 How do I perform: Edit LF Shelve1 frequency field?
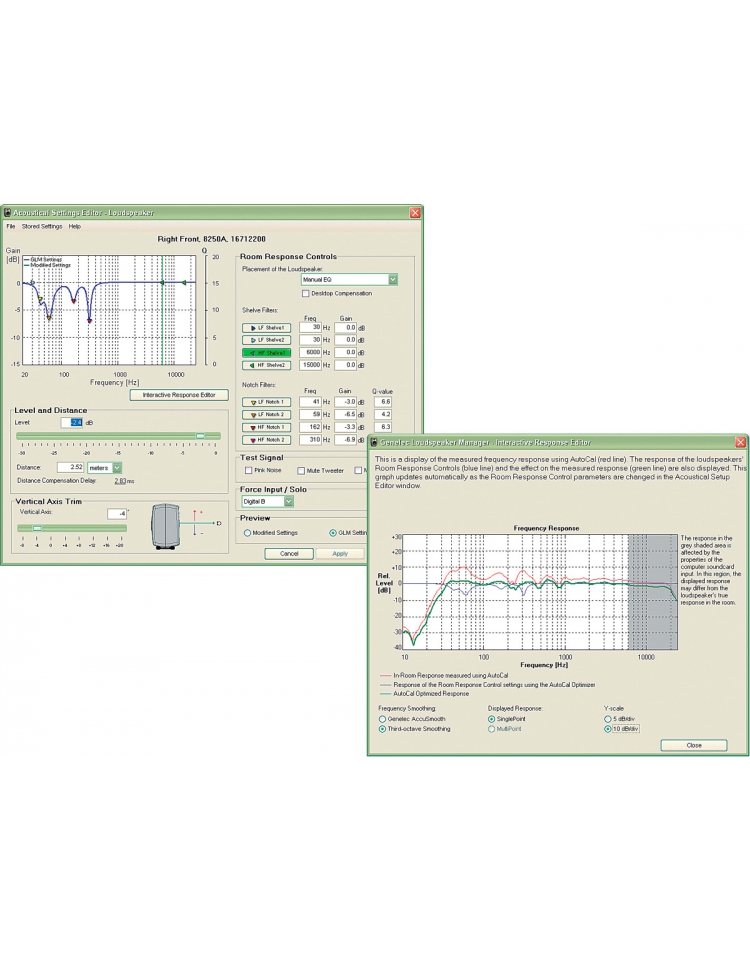pos(311,328)
